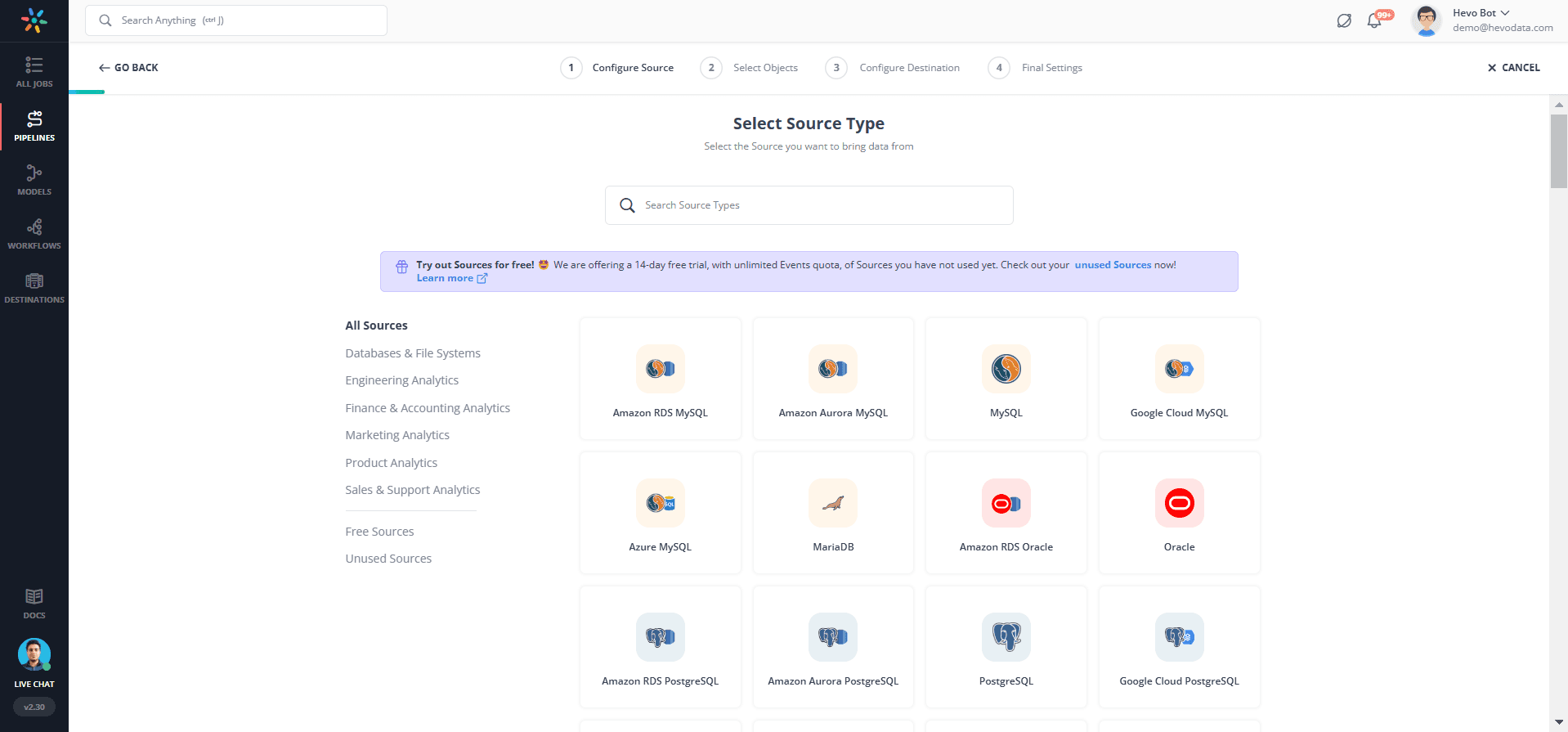The image size is (1568, 732).
Task: Choose the Oracle source tile
Action: 1178,513
